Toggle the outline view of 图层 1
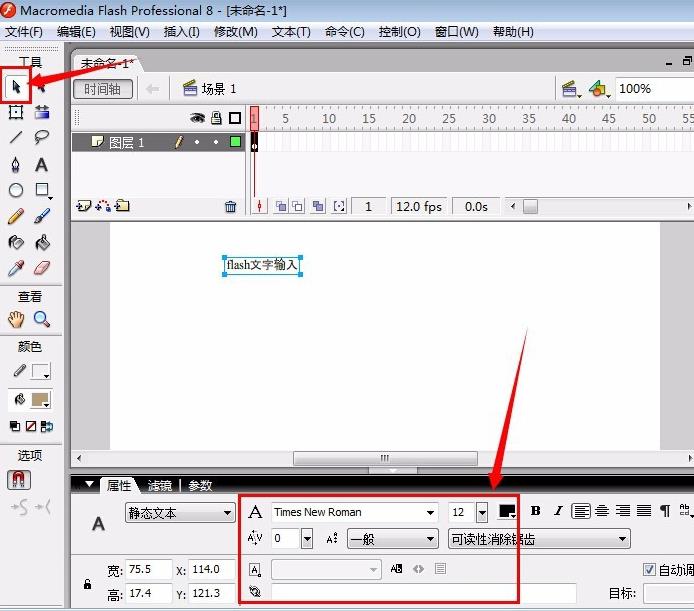The height and width of the screenshot is (611, 694). pos(235,142)
